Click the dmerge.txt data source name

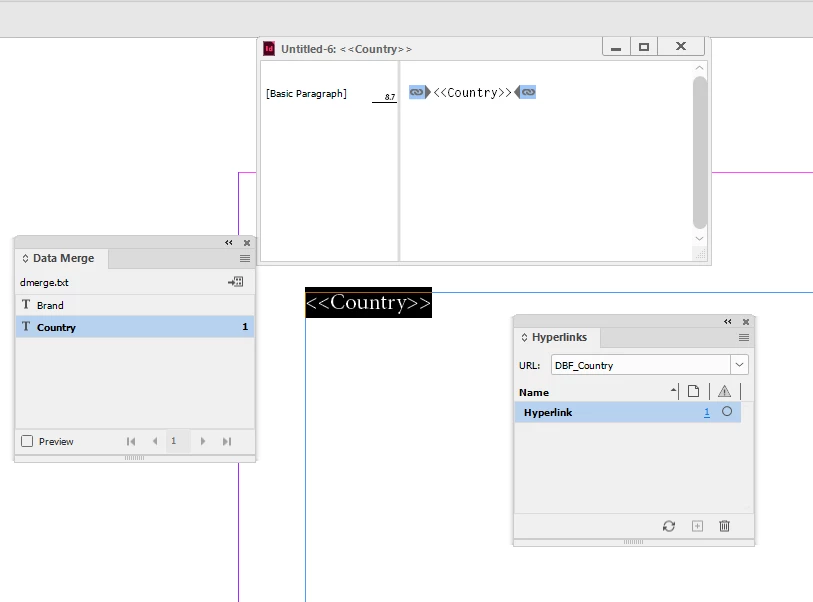(44, 283)
